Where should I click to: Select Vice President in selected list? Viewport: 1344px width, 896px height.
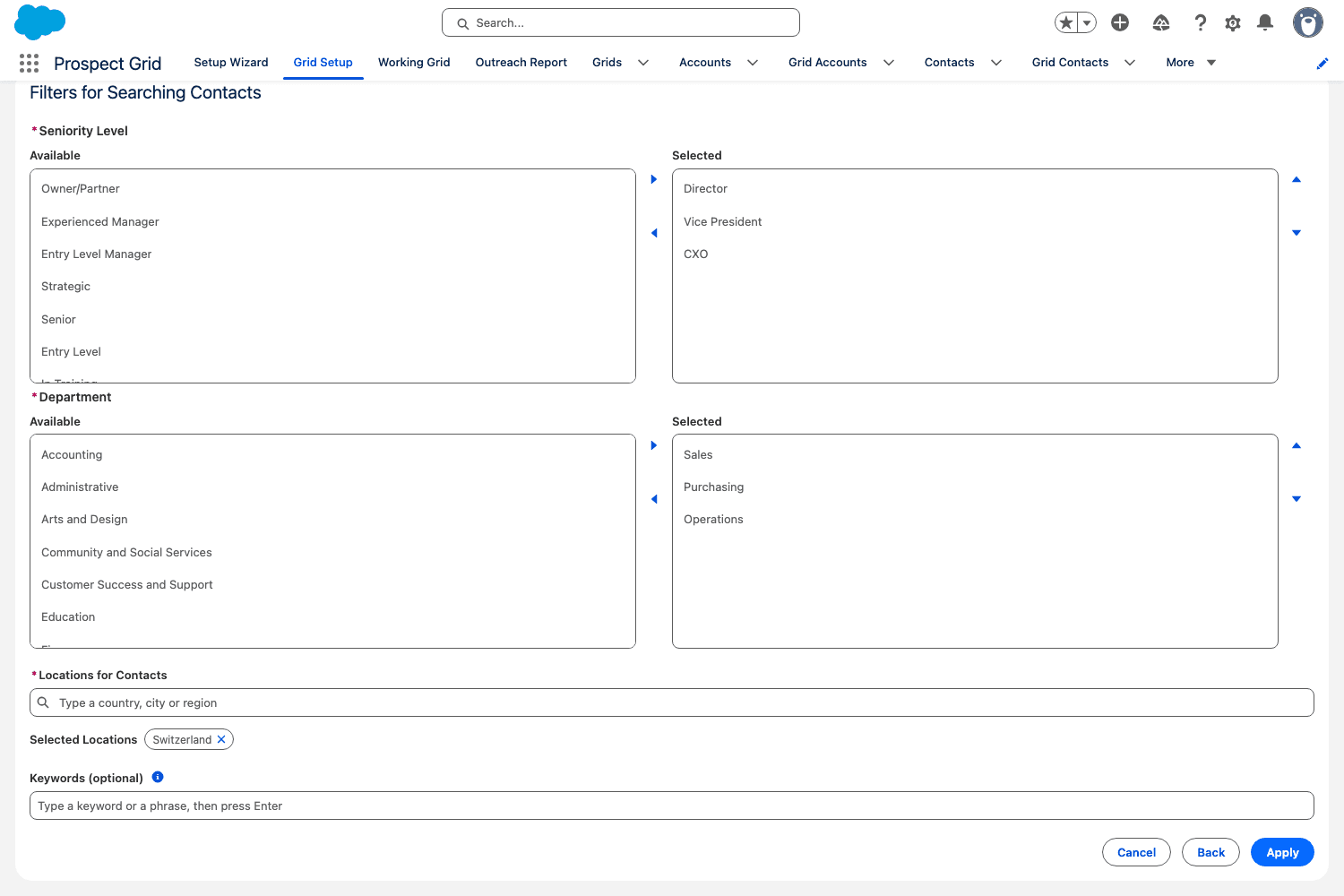tap(975, 221)
